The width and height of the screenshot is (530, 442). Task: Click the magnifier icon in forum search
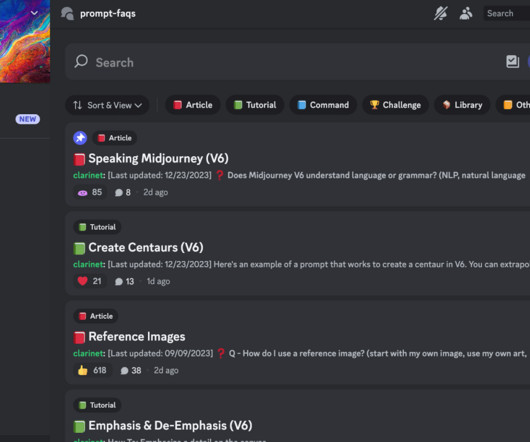[x=81, y=62]
